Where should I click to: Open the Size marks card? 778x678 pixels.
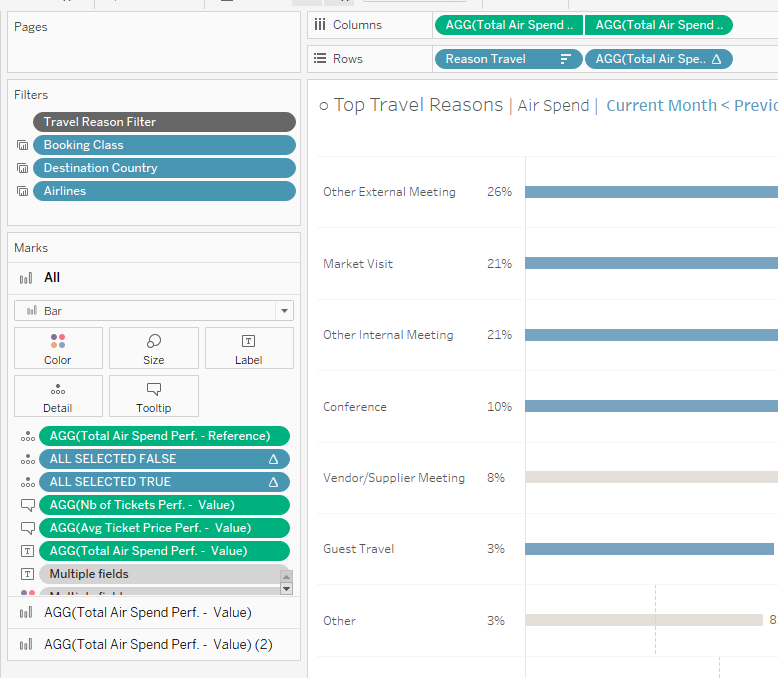tap(154, 348)
